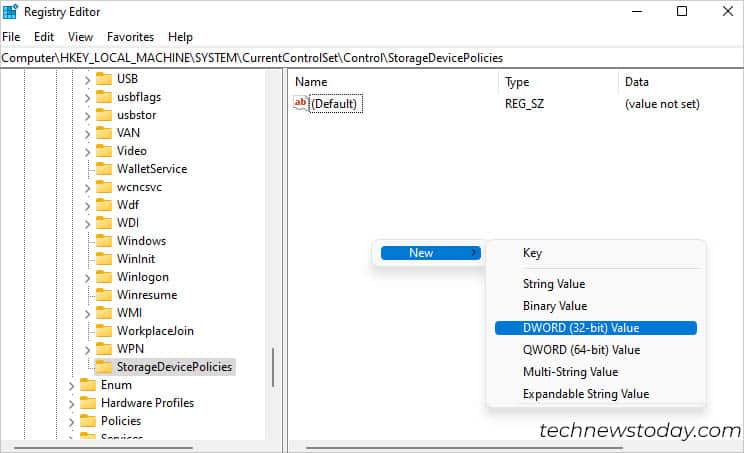
Task: Open the Edit menu
Action: click(44, 37)
